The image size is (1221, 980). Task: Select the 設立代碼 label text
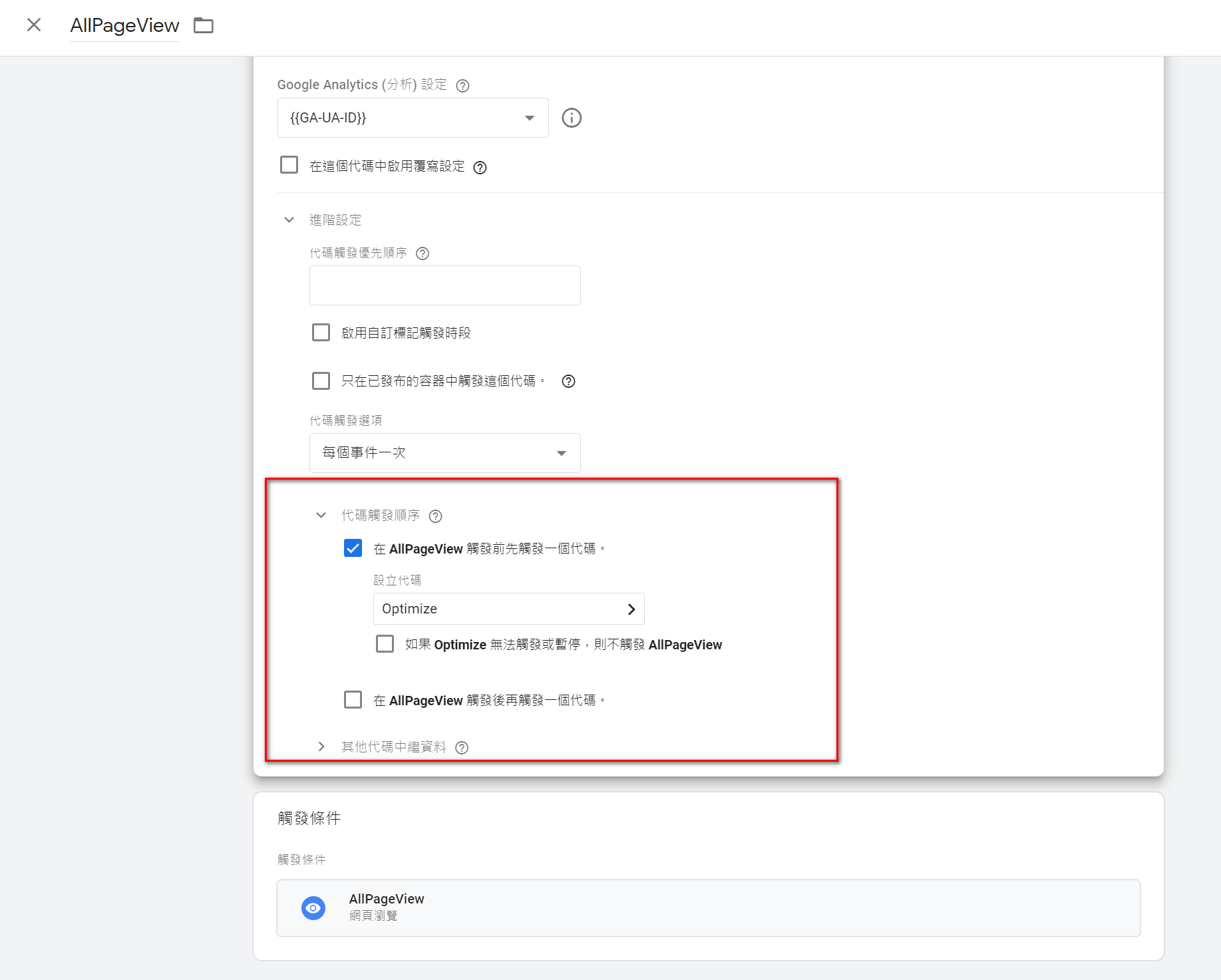397,580
